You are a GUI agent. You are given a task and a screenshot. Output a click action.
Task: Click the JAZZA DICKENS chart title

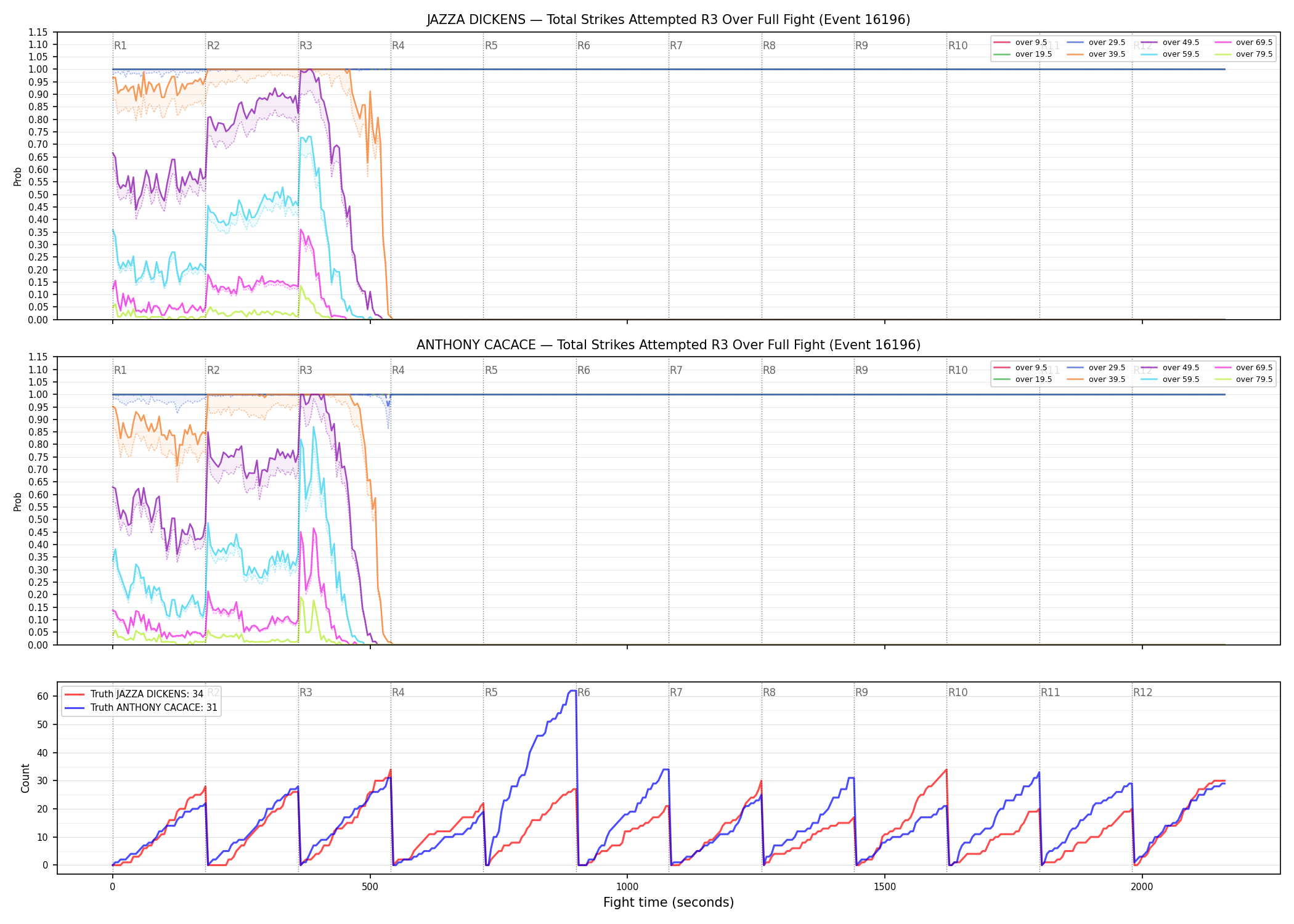[669, 20]
